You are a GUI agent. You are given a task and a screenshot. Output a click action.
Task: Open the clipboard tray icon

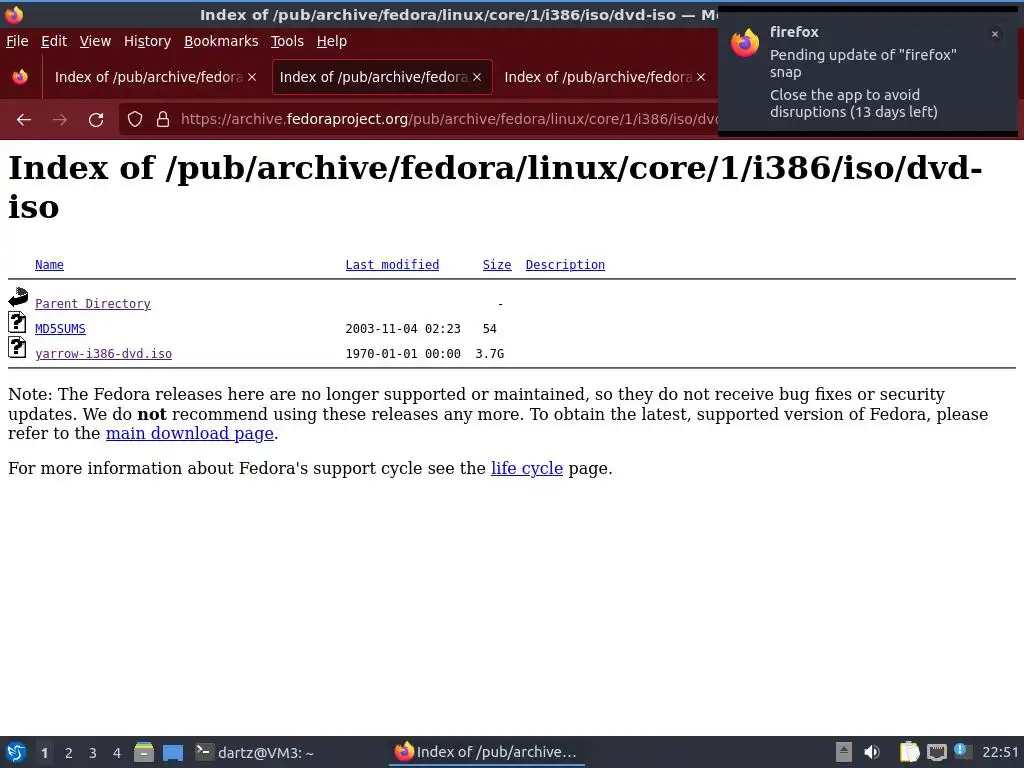coord(909,752)
